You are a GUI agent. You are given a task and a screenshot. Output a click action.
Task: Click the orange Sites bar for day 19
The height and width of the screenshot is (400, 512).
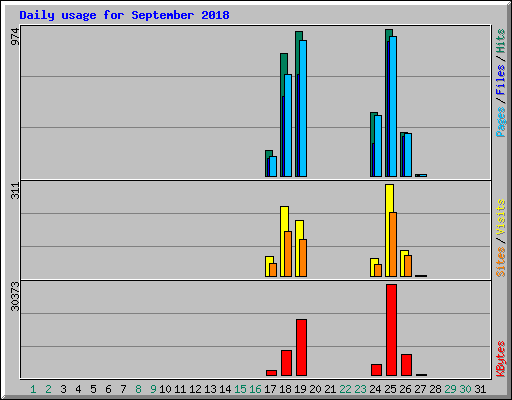coord(303,258)
